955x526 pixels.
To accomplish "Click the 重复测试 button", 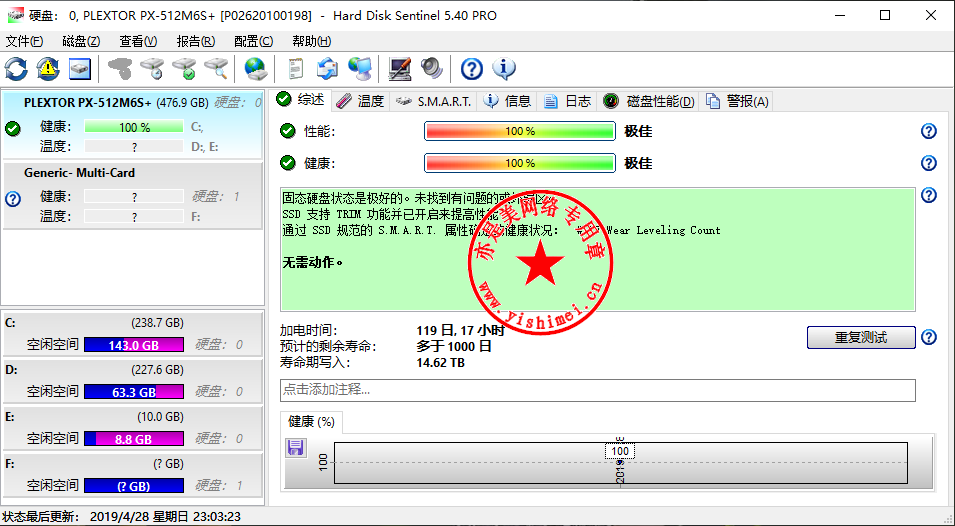I will 861,337.
